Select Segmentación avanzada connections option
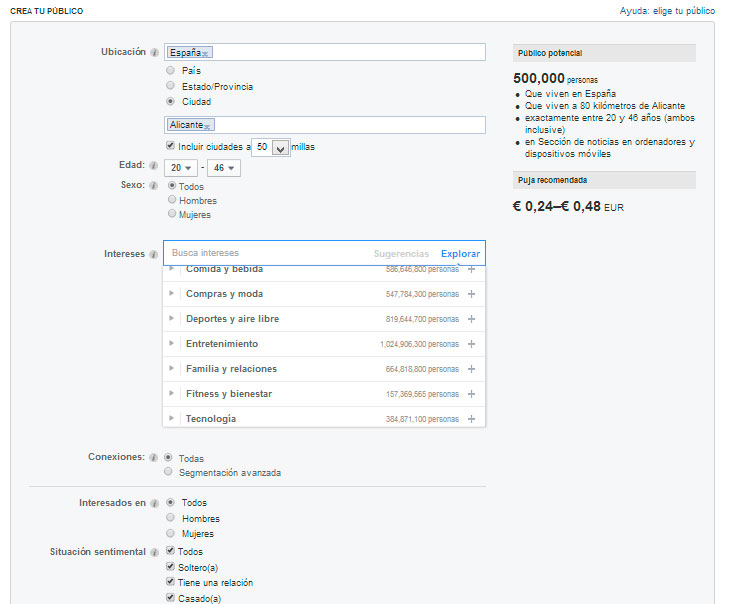The width and height of the screenshot is (733, 604). coord(168,472)
